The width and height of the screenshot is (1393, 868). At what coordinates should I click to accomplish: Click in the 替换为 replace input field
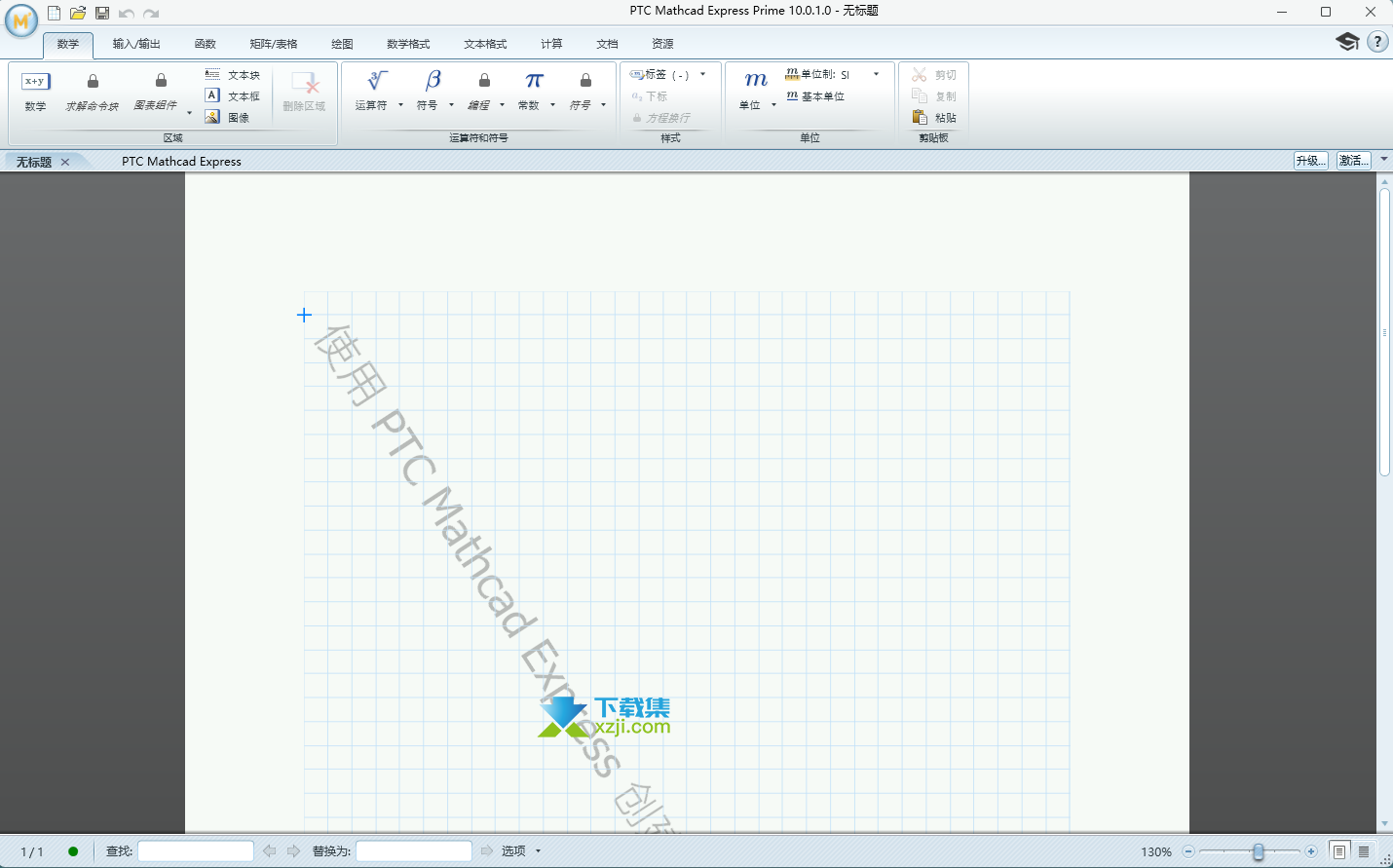coord(414,851)
